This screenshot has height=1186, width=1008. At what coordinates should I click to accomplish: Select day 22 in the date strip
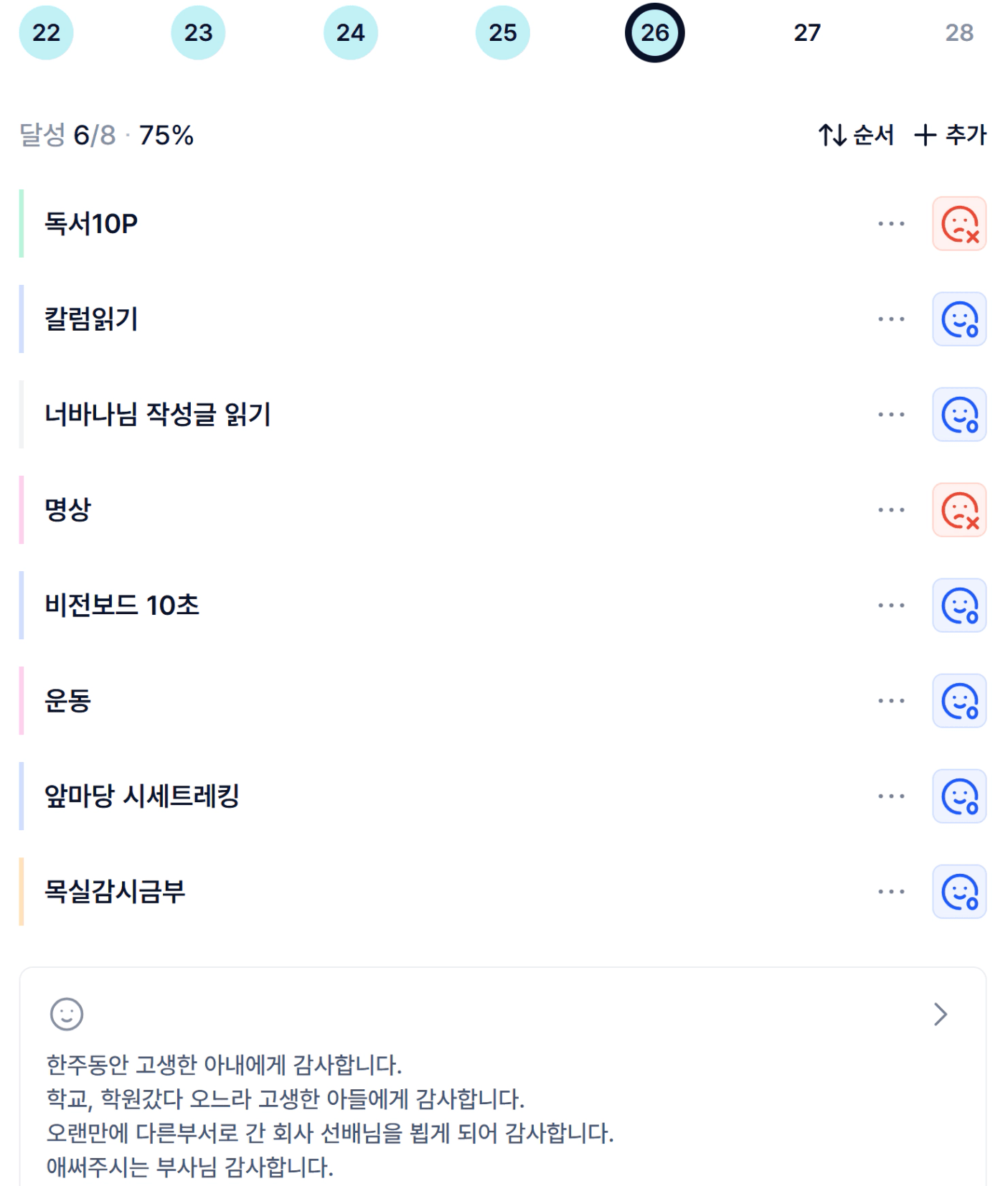click(x=46, y=33)
